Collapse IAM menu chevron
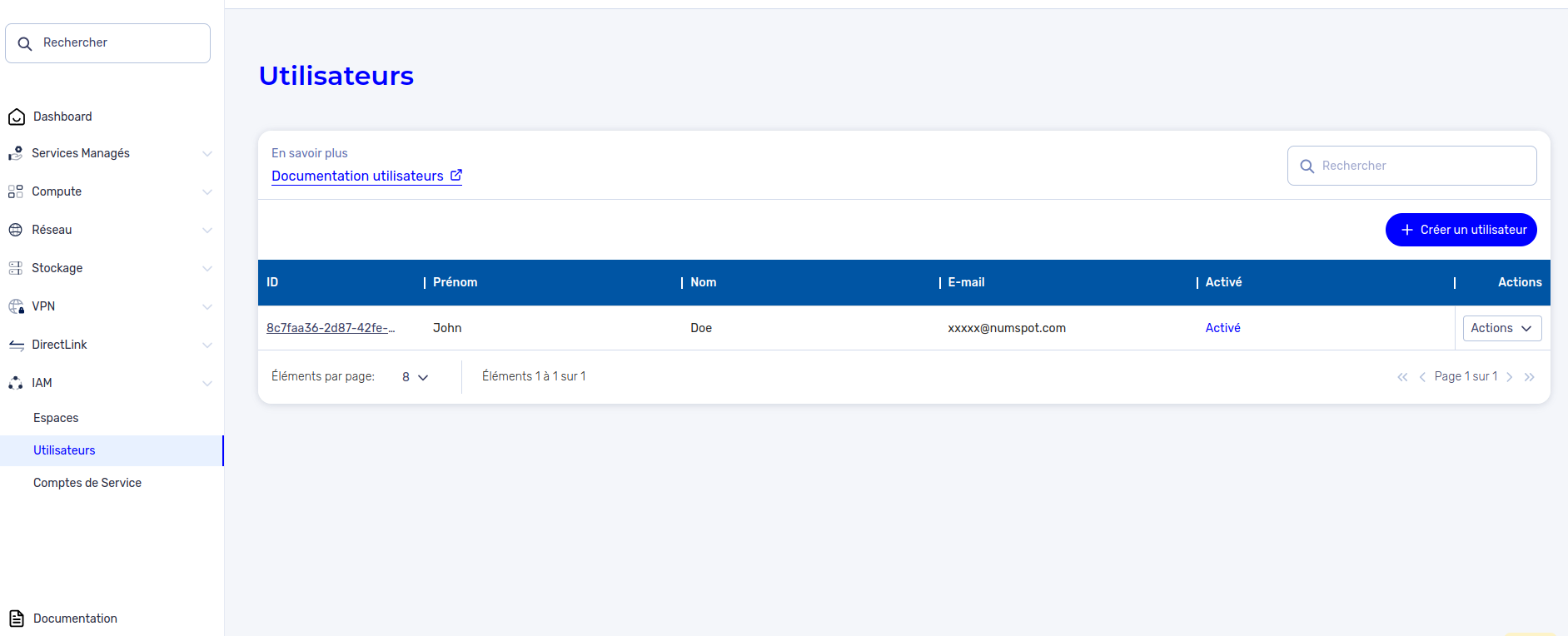1568x636 pixels. (207, 383)
